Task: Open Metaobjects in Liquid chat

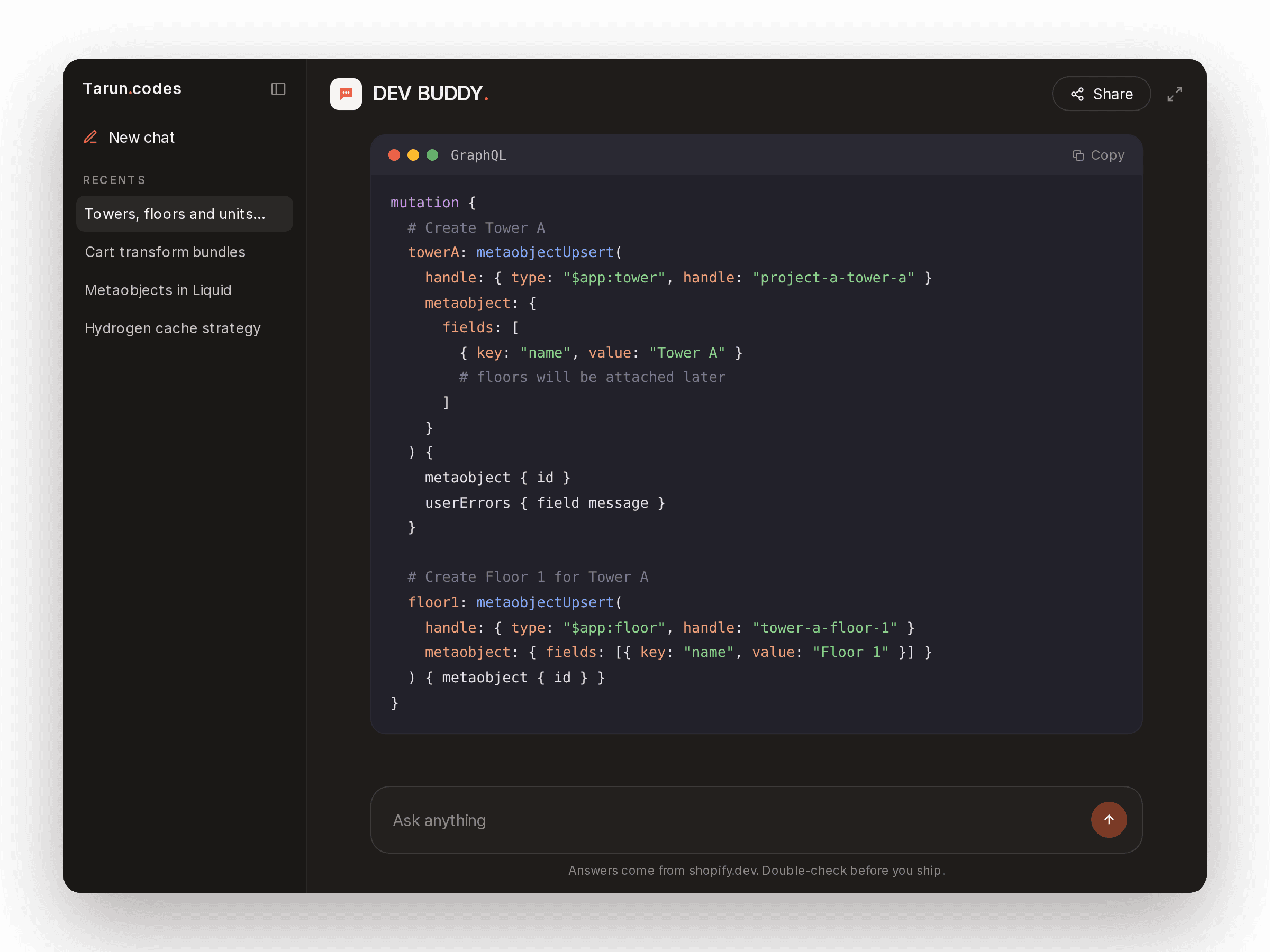Action: [184, 290]
